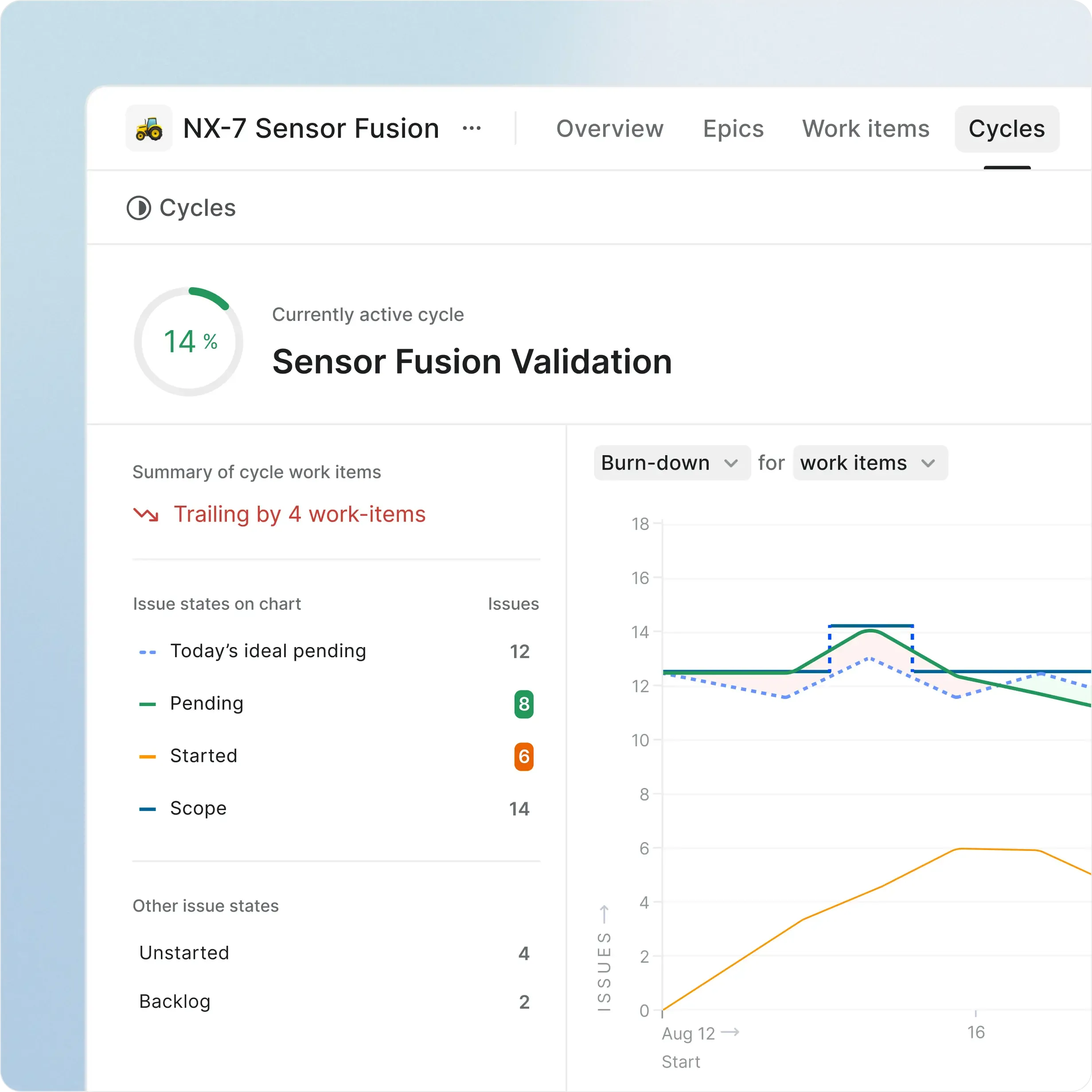The image size is (1092, 1092).
Task: Toggle the Pending series legend row
Action: (x=207, y=704)
